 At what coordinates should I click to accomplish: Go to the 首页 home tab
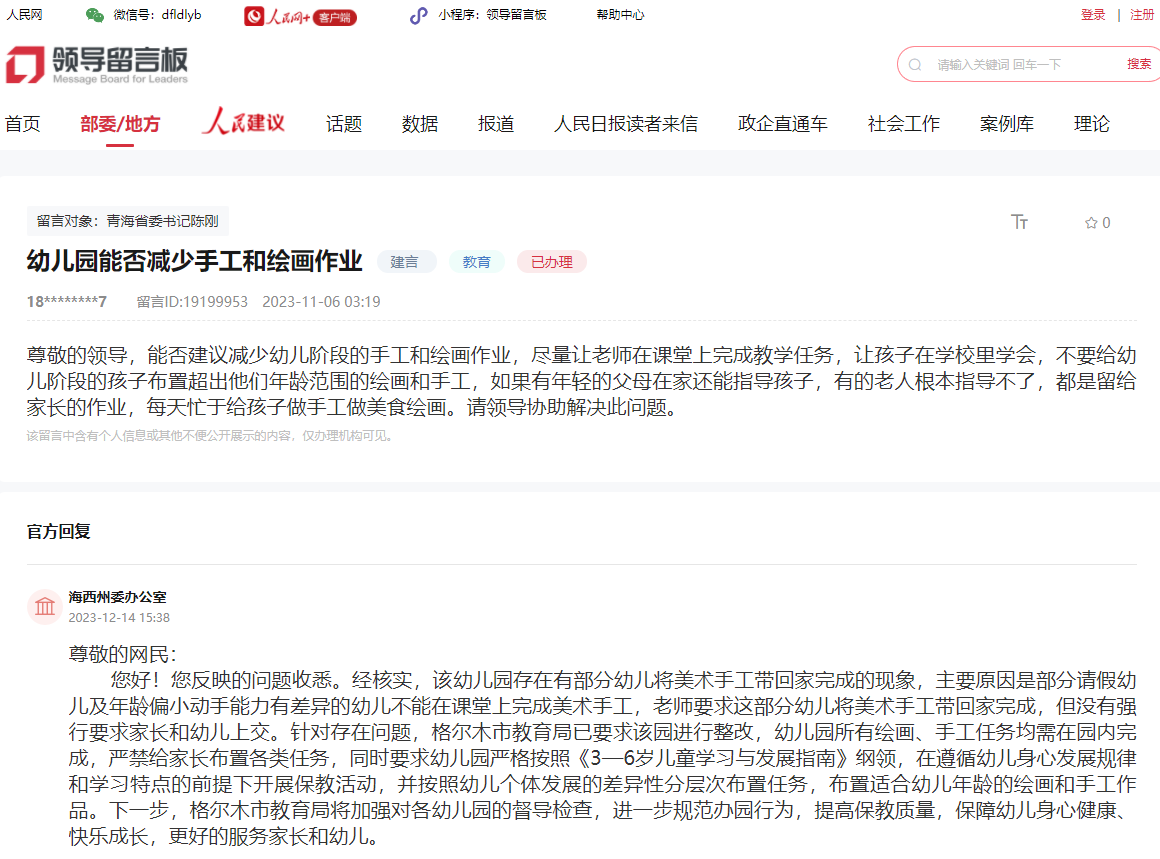coord(23,124)
